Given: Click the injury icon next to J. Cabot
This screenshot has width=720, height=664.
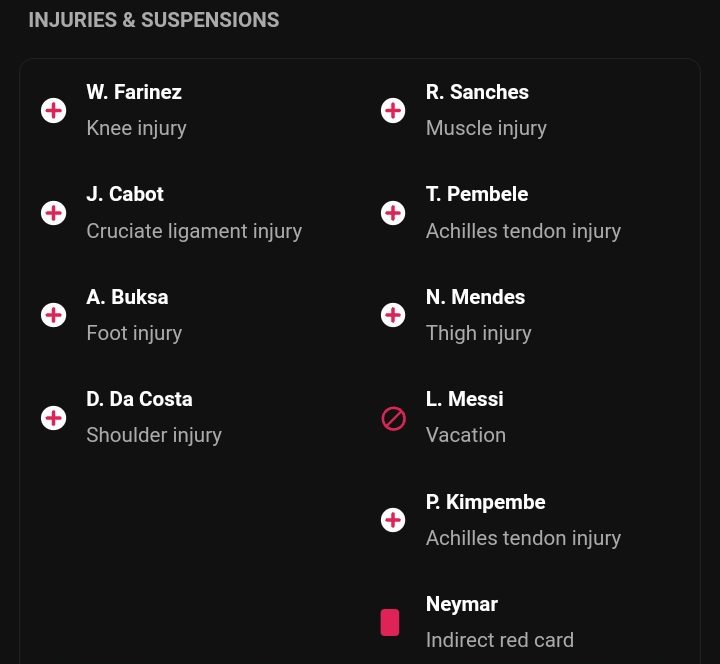Looking at the screenshot, I should 54,213.
